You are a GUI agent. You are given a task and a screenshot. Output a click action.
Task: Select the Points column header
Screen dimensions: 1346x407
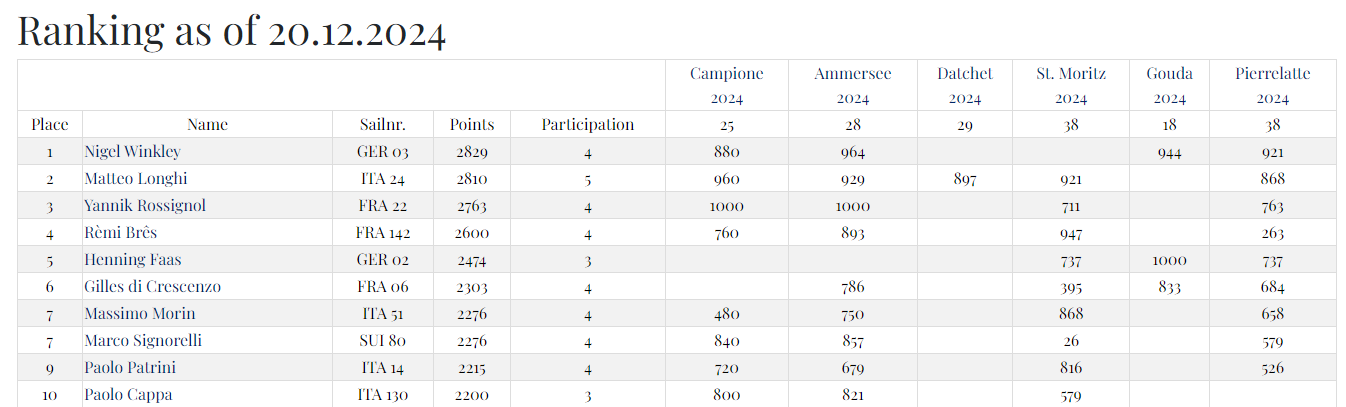tap(471, 125)
